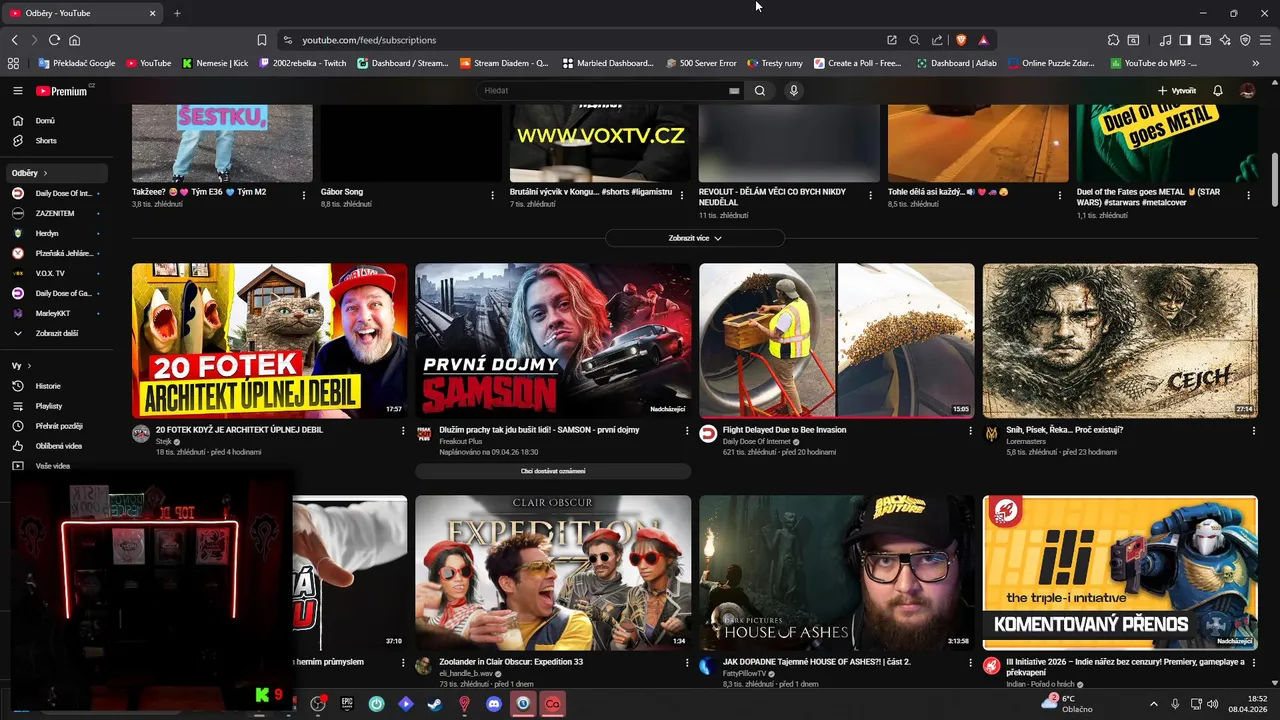Image resolution: width=1280 pixels, height=720 pixels.
Task: Open options for Sníh, Písek, Řeka video
Action: [x=1254, y=431]
